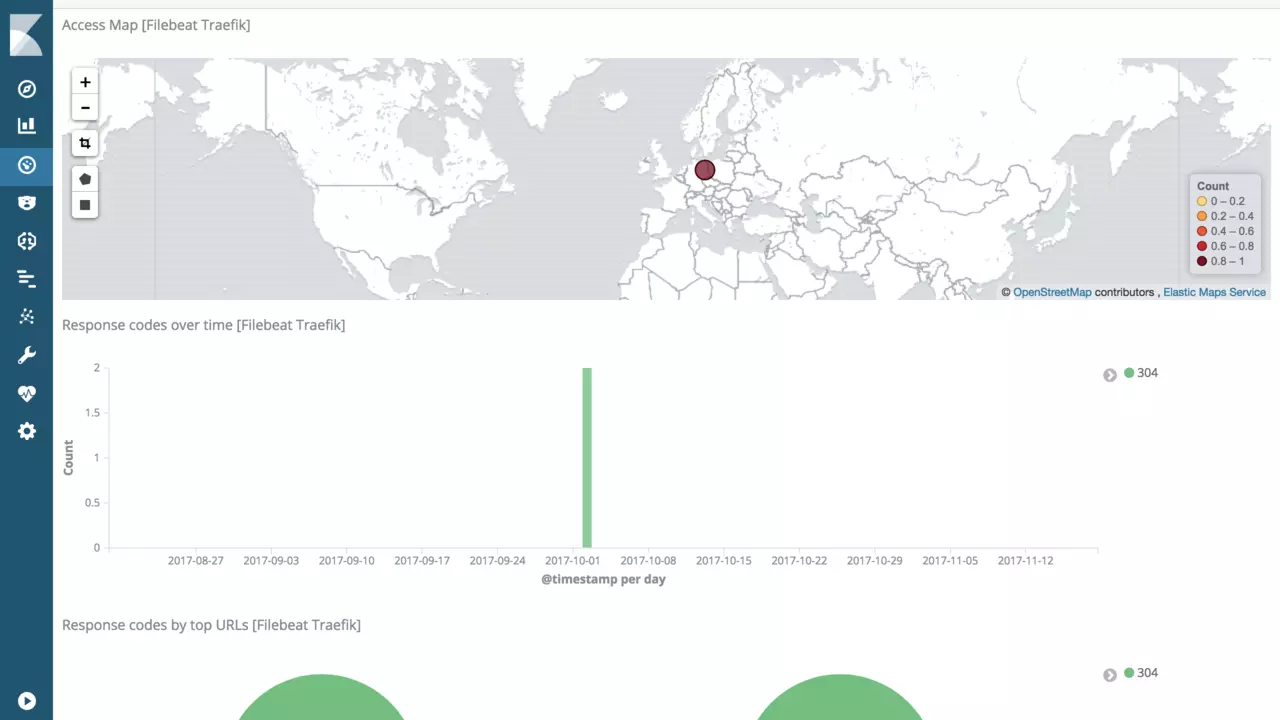Click the Kibana logo
The height and width of the screenshot is (720, 1280).
coord(26,35)
